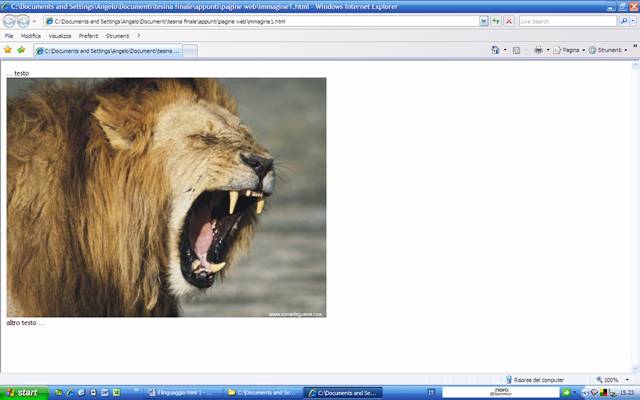Click the taskbar desktop search input field
The height and width of the screenshot is (400, 640).
coord(501,392)
